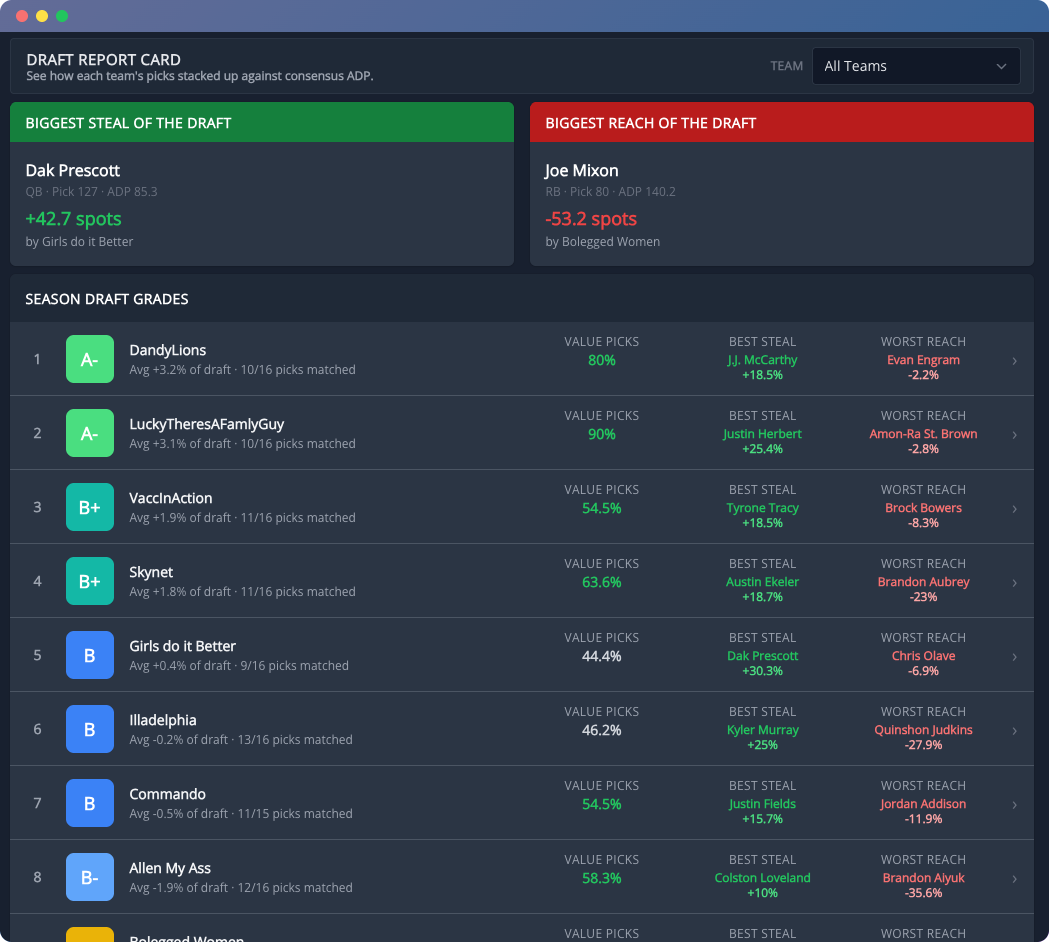
Task: Click Commando B grade badge
Action: [90, 803]
